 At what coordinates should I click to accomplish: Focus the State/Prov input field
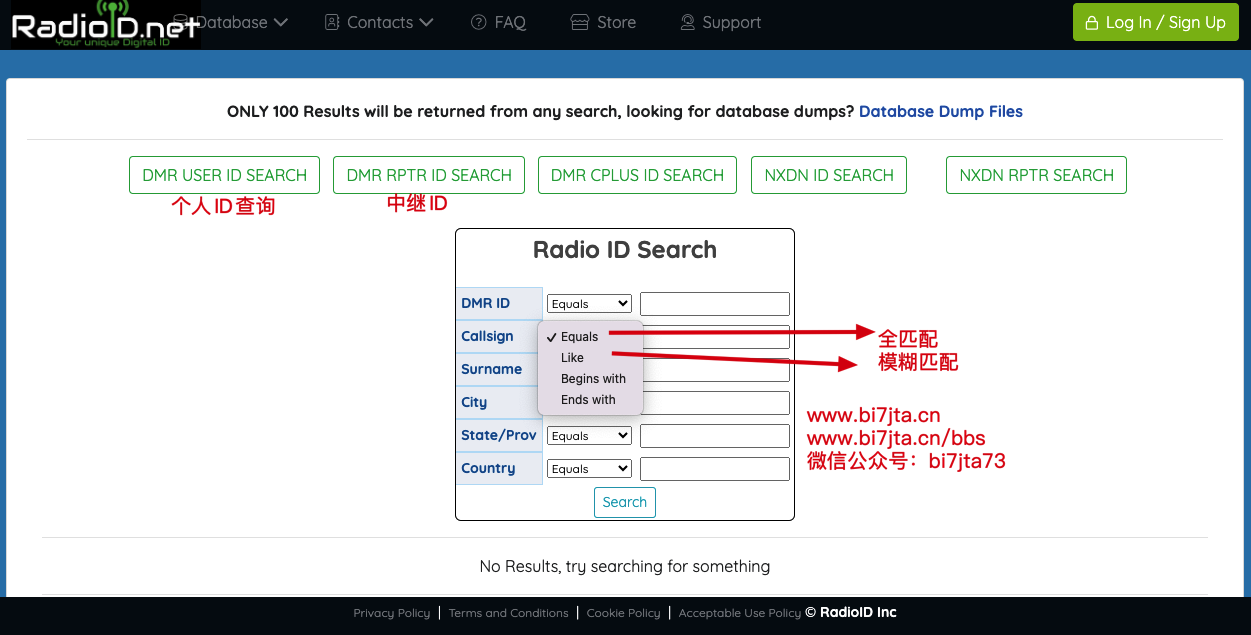[715, 436]
